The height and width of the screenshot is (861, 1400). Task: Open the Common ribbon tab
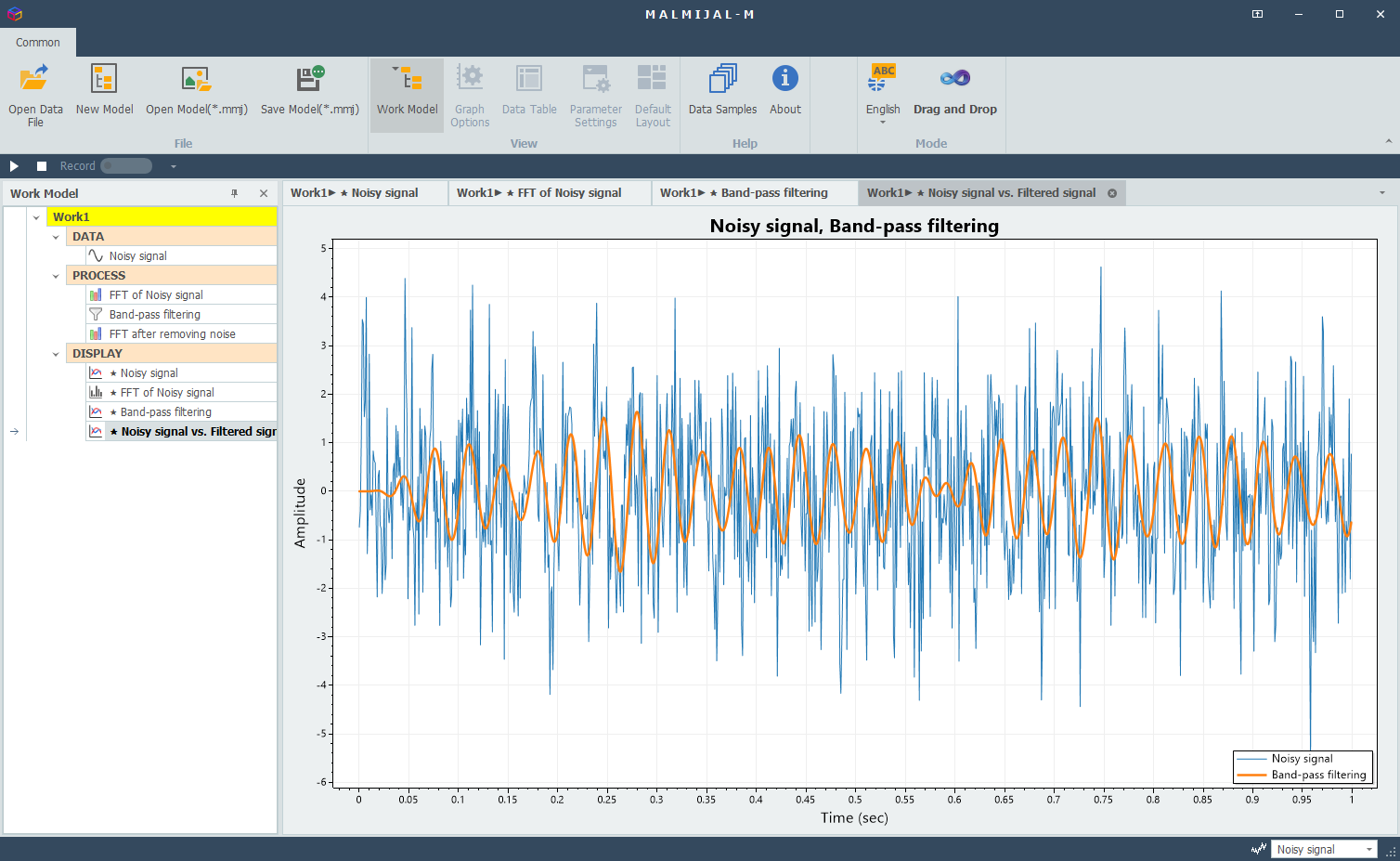click(38, 43)
